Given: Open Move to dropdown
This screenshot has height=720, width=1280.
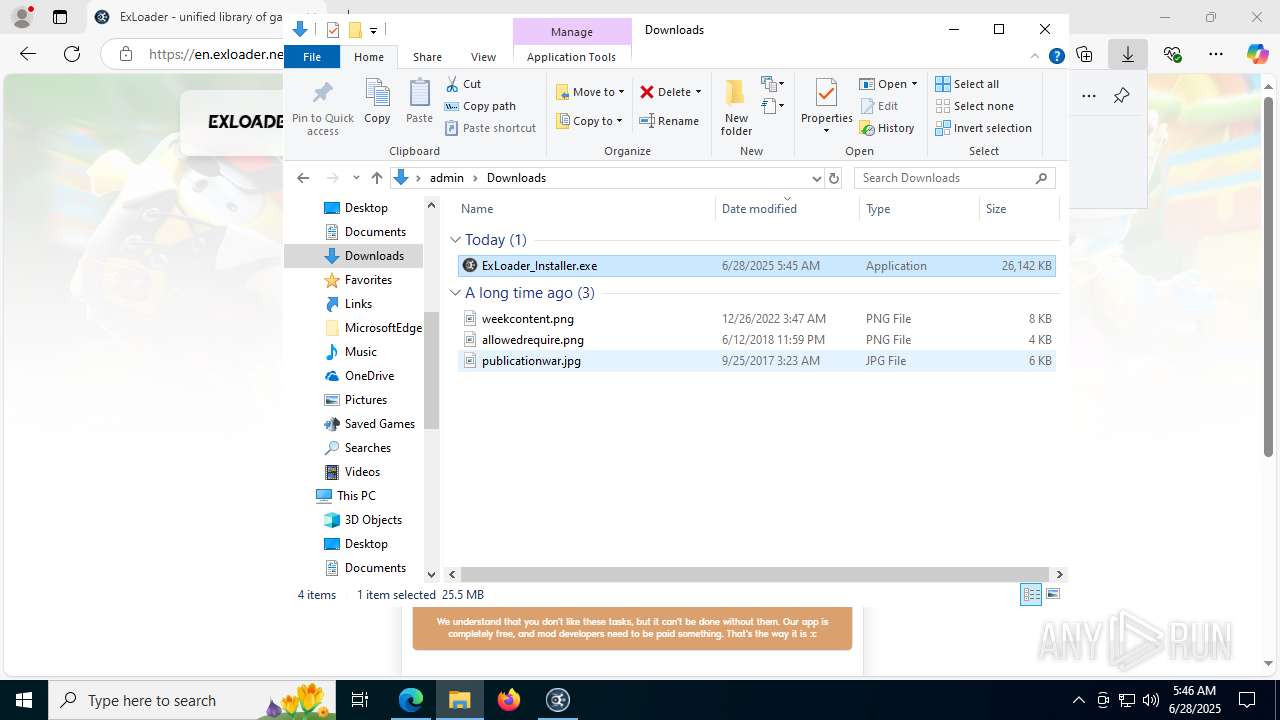Looking at the screenshot, I should (590, 92).
